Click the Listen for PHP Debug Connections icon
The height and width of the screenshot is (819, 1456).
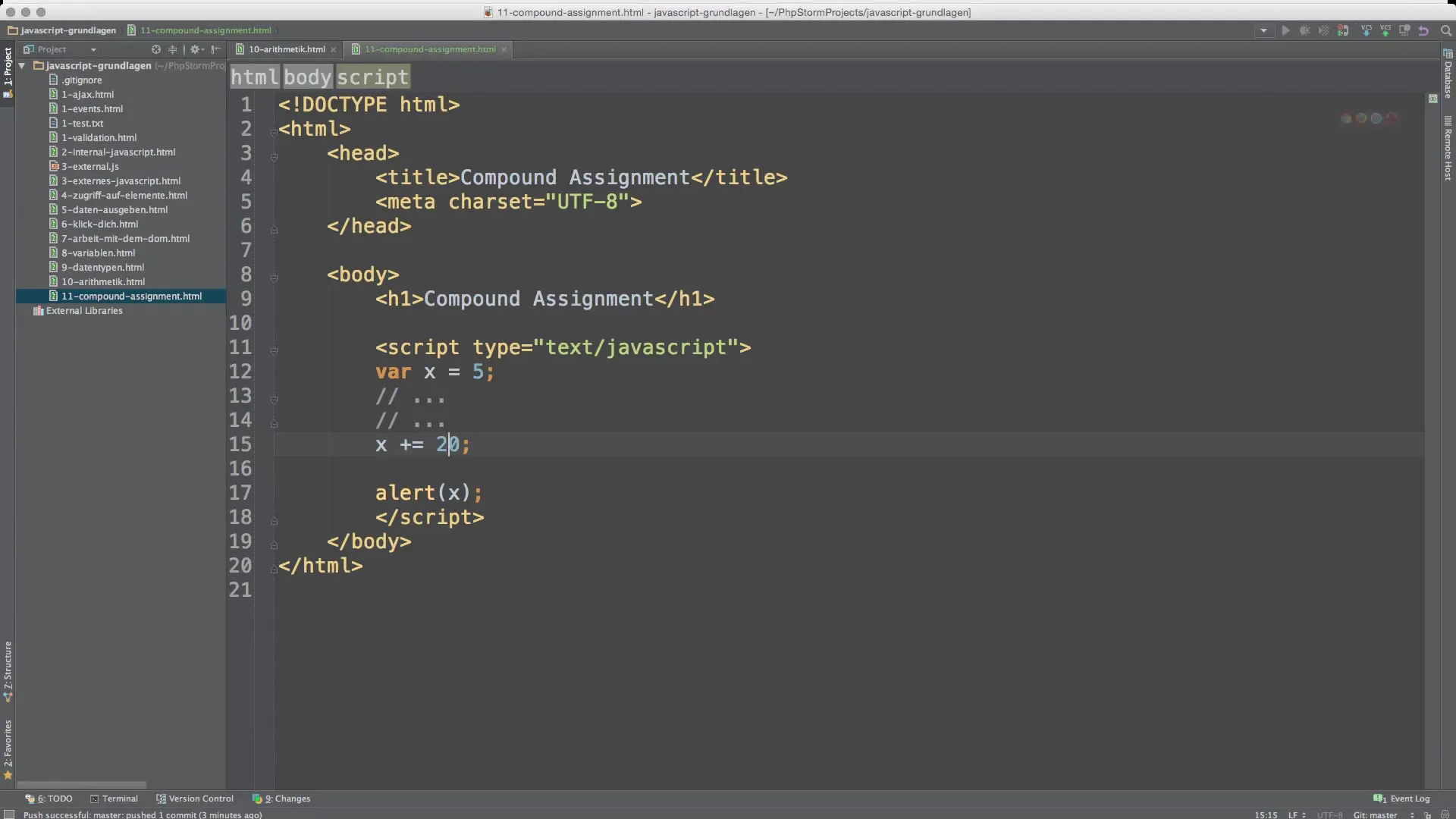pos(1343,31)
